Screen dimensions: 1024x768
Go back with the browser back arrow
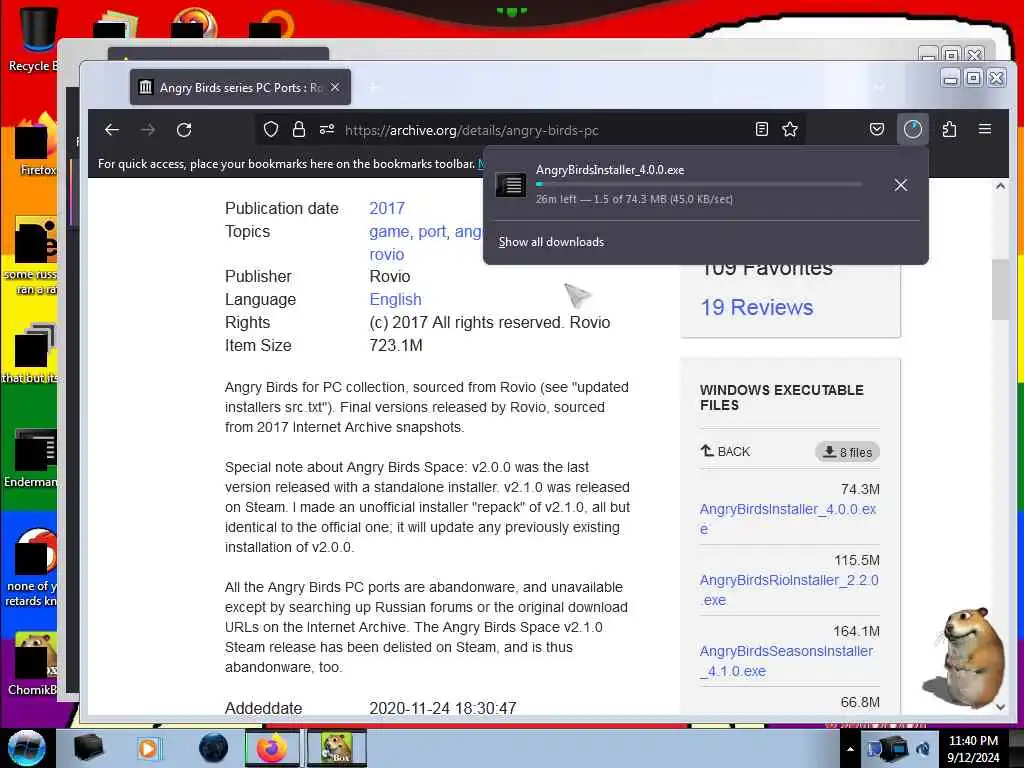(x=112, y=130)
